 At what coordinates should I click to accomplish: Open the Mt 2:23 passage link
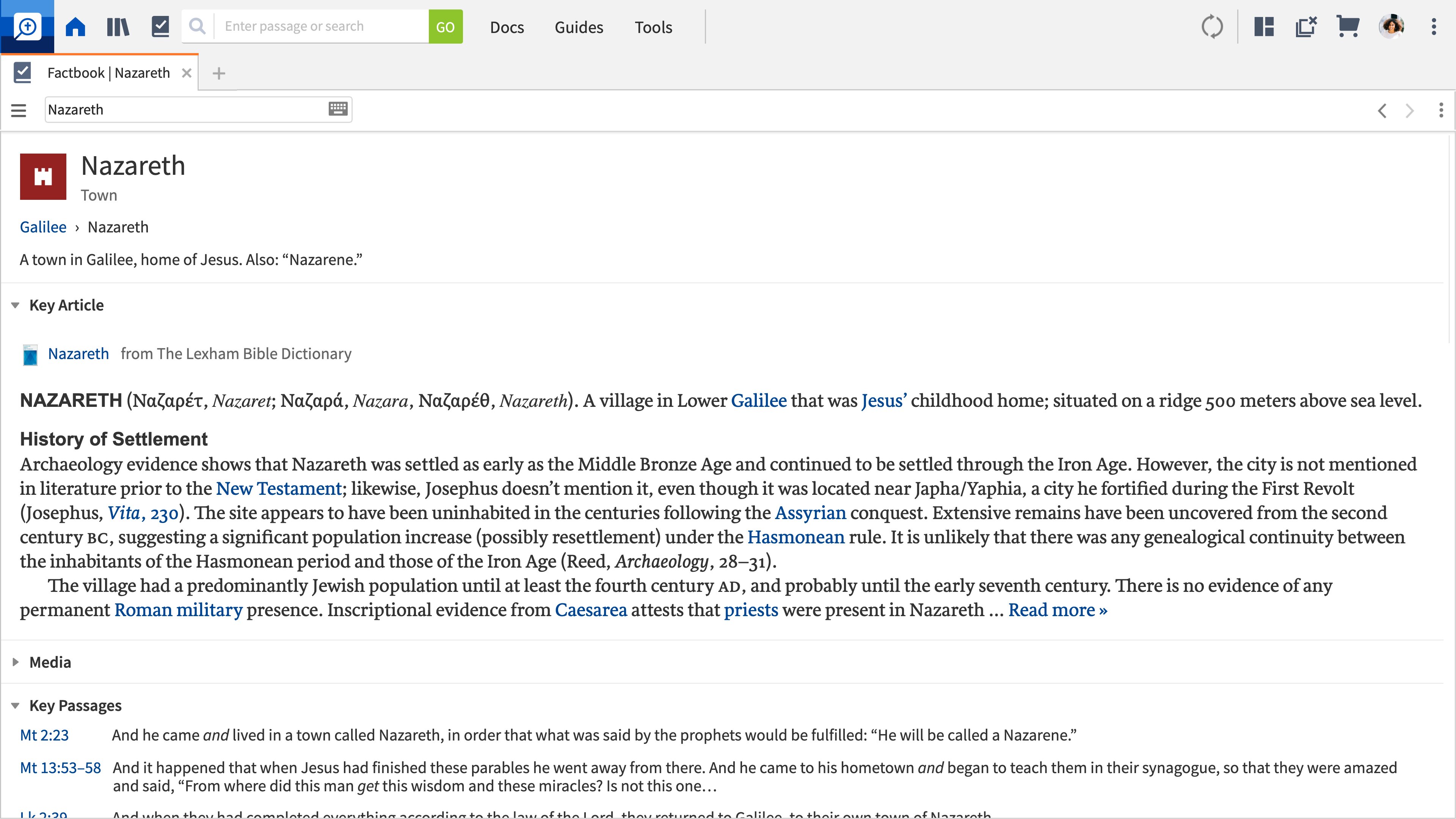[44, 735]
